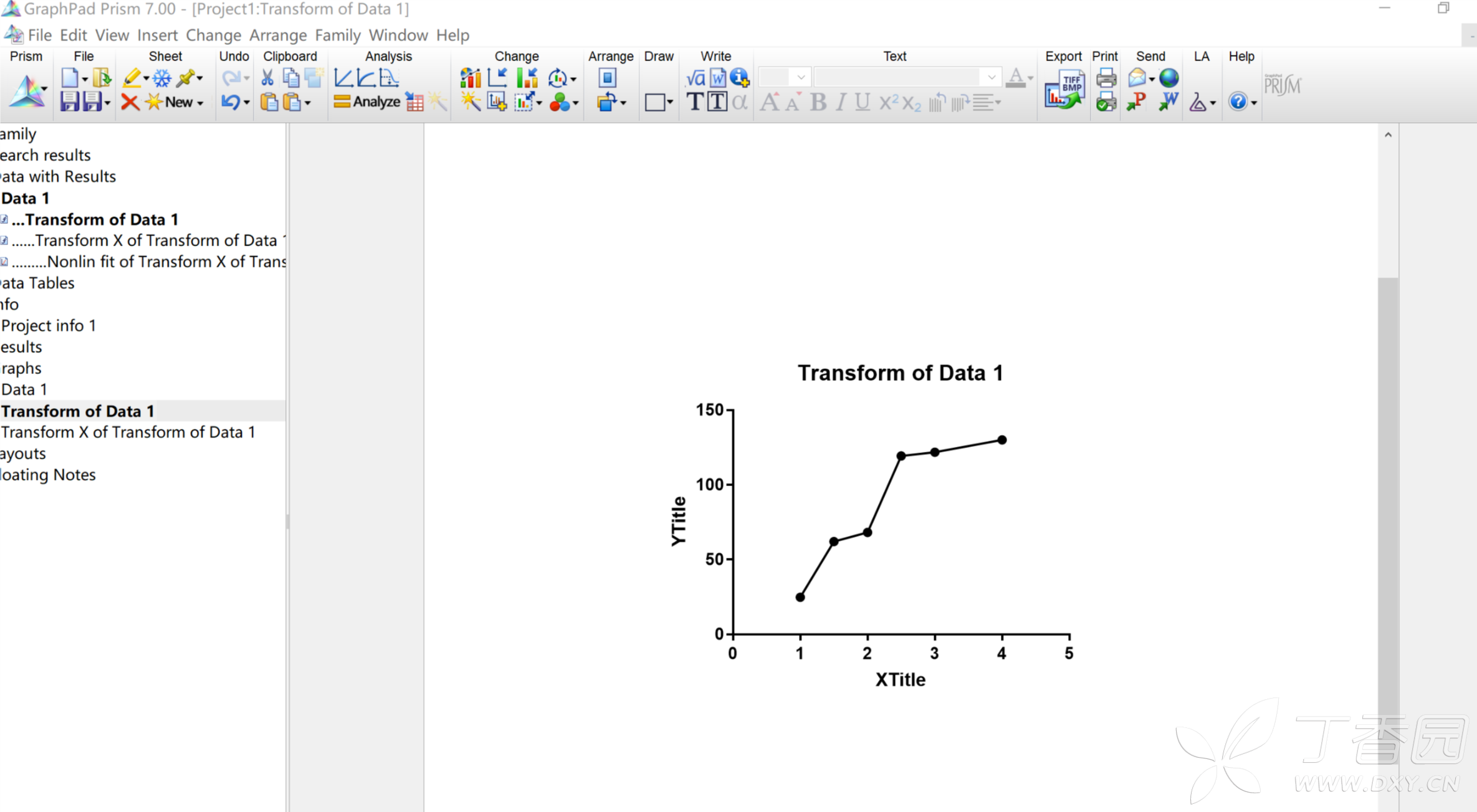Click the scissors Cut icon
The image size is (1477, 812).
coord(267,78)
